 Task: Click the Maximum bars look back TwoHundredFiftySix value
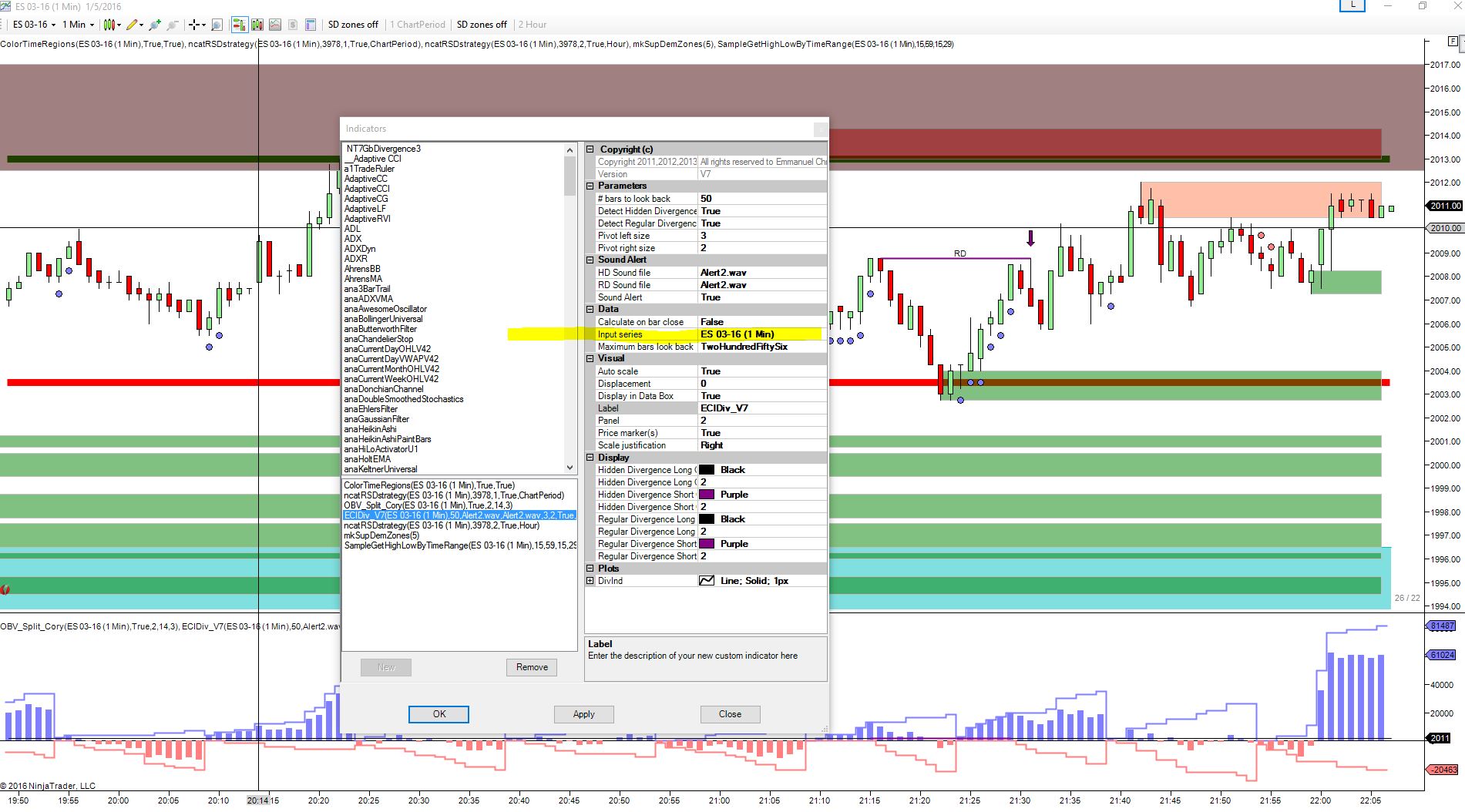pos(762,347)
